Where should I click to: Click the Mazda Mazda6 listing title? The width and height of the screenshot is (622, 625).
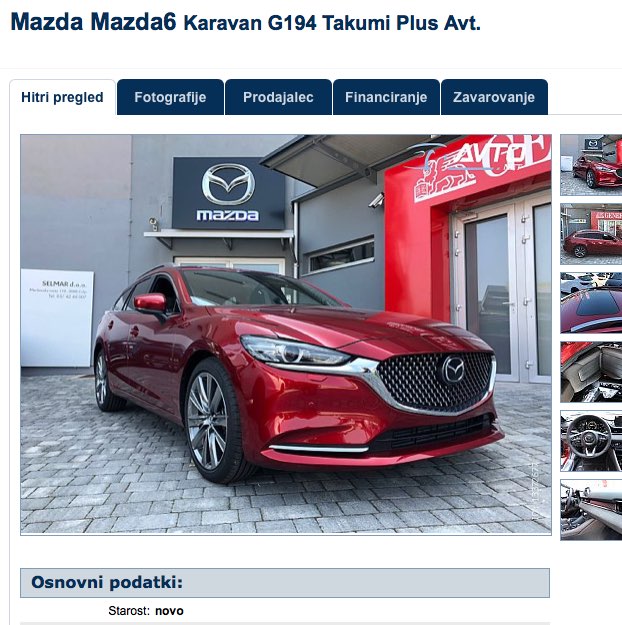pos(93,22)
